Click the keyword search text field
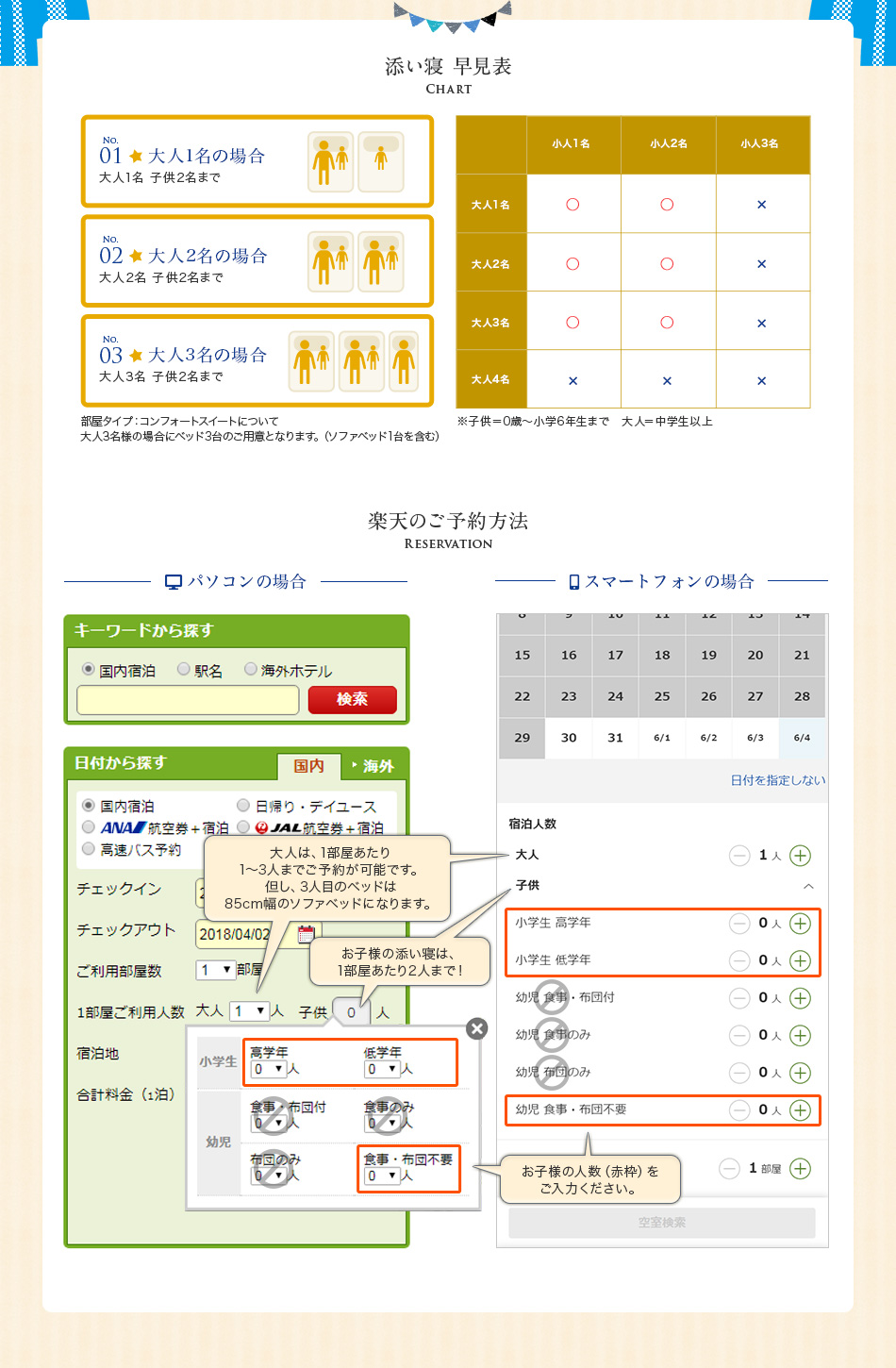 tap(188, 700)
